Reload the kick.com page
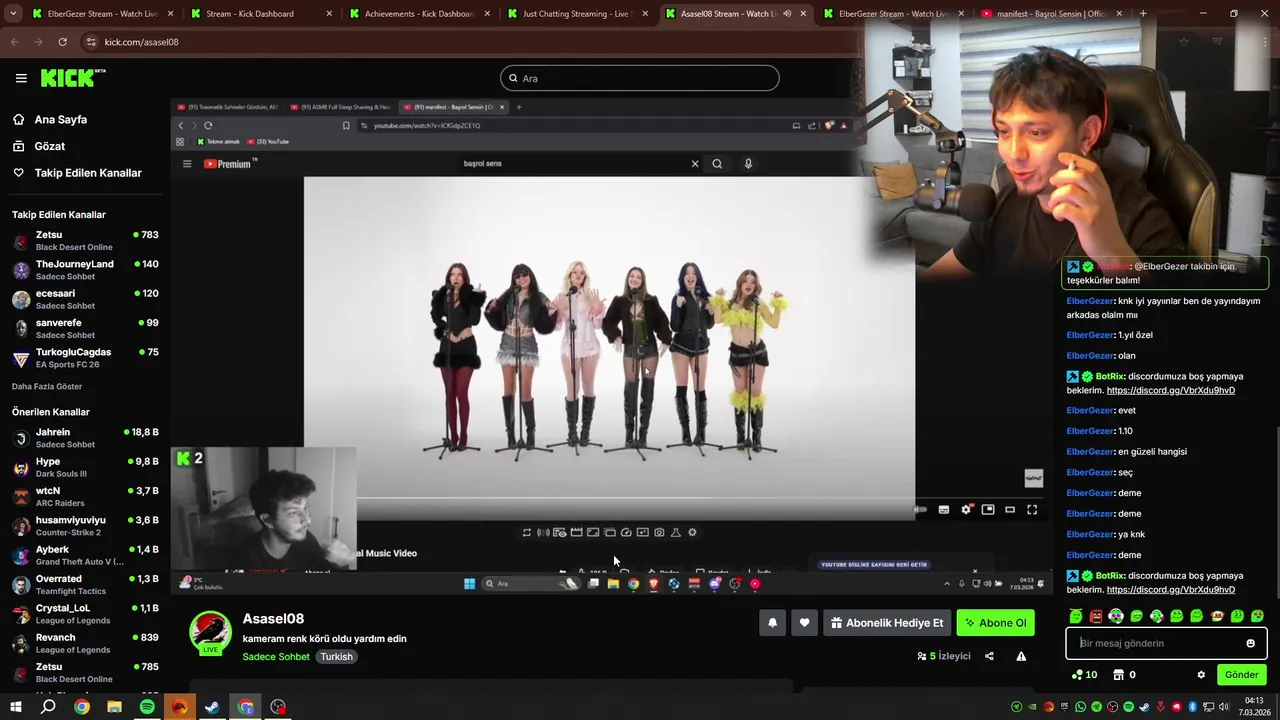This screenshot has width=1280, height=720. click(62, 42)
